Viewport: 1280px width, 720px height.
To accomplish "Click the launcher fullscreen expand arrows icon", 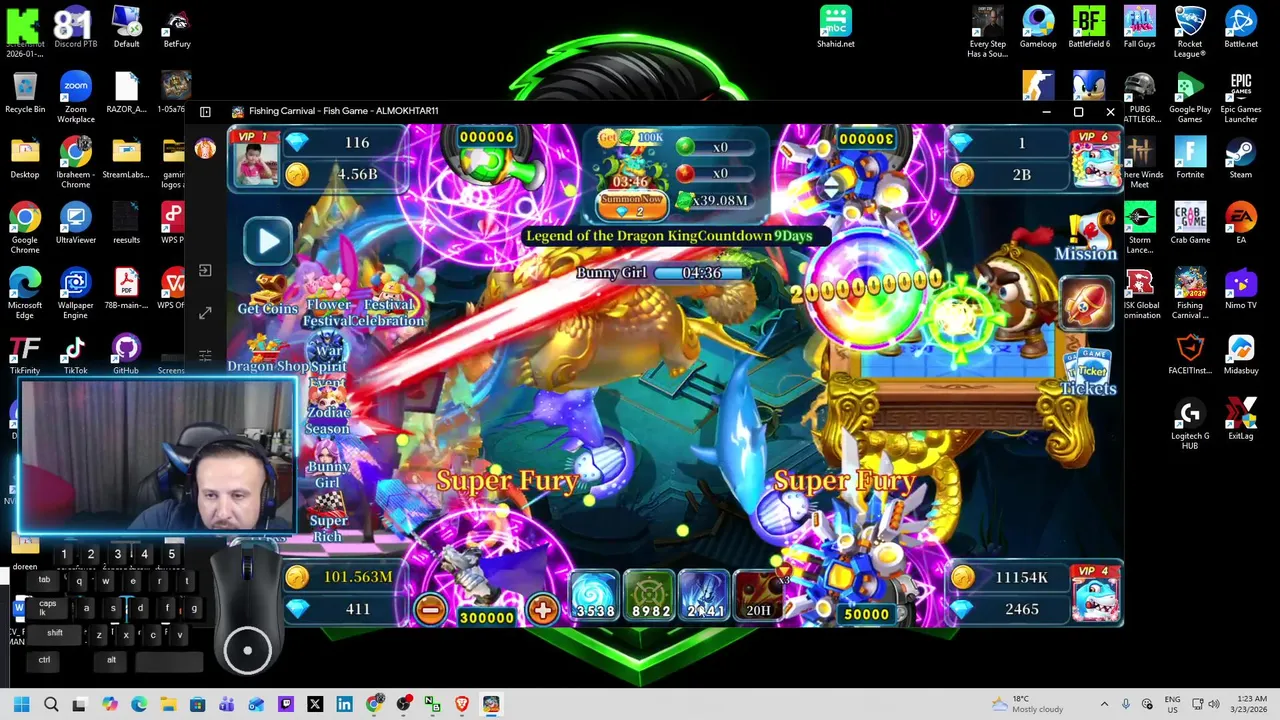I will pos(205,313).
